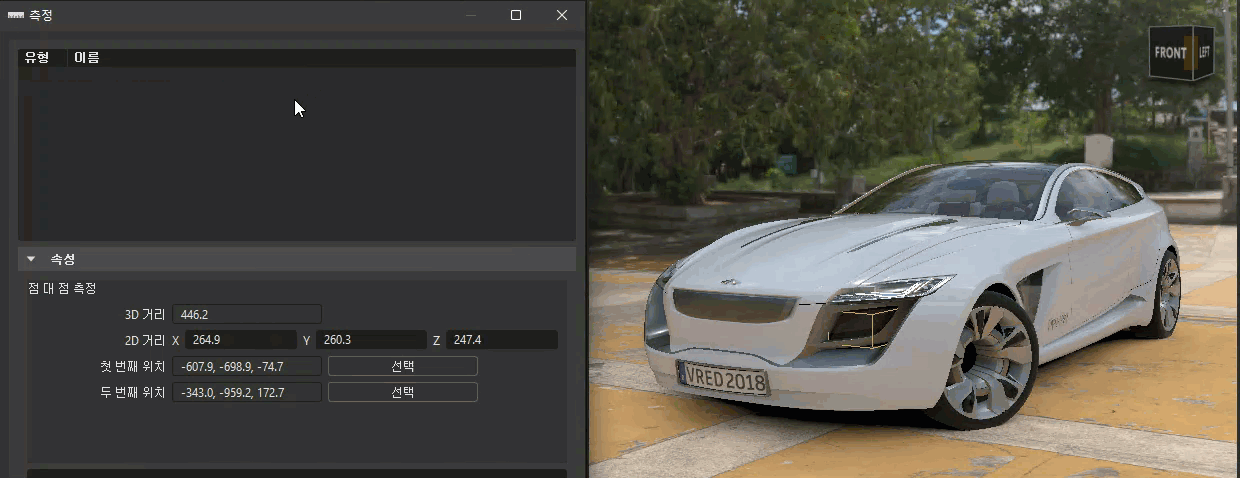The image size is (1240, 478).
Task: Click the VRED 2018 license plate on car
Action: pyautogui.click(x=723, y=378)
